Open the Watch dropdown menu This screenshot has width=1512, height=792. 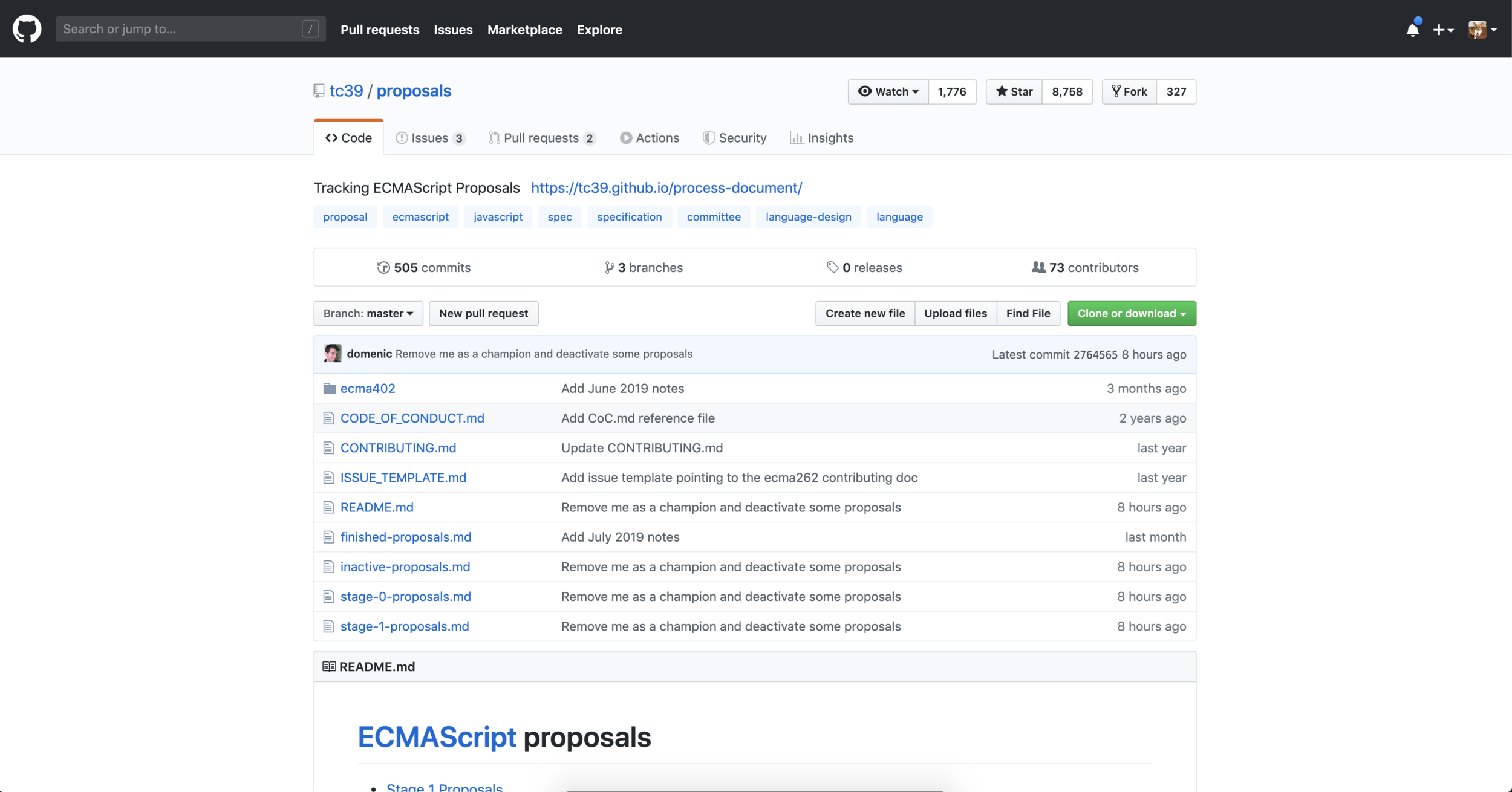coord(888,91)
